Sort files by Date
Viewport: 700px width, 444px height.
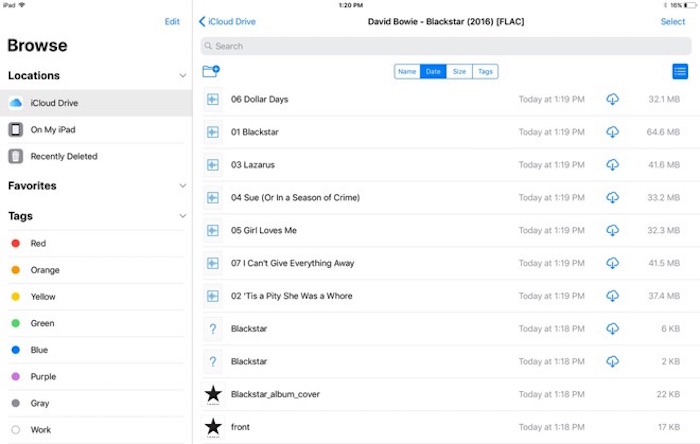click(433, 71)
